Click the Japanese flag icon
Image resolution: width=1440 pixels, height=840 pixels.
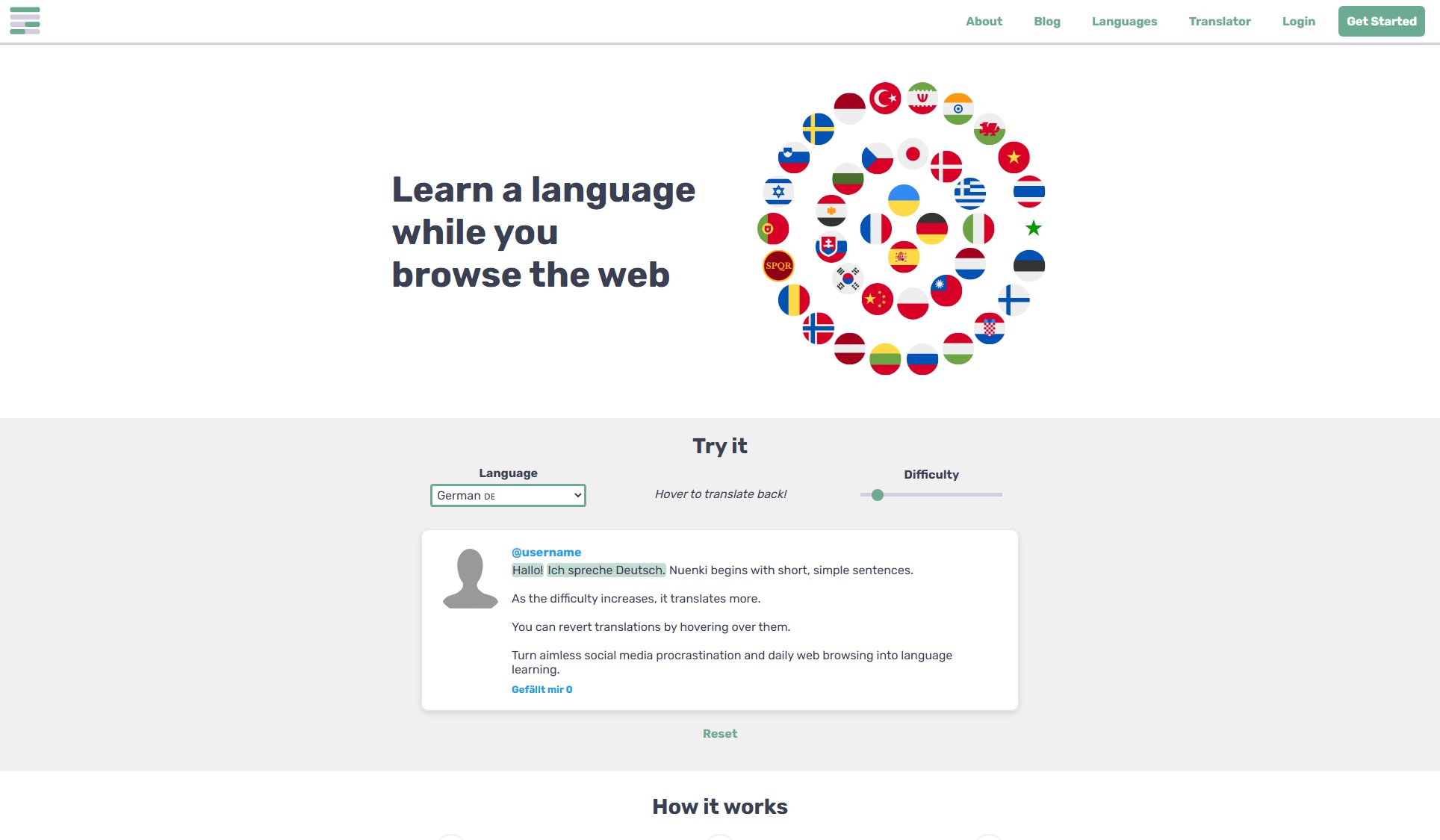(x=912, y=155)
